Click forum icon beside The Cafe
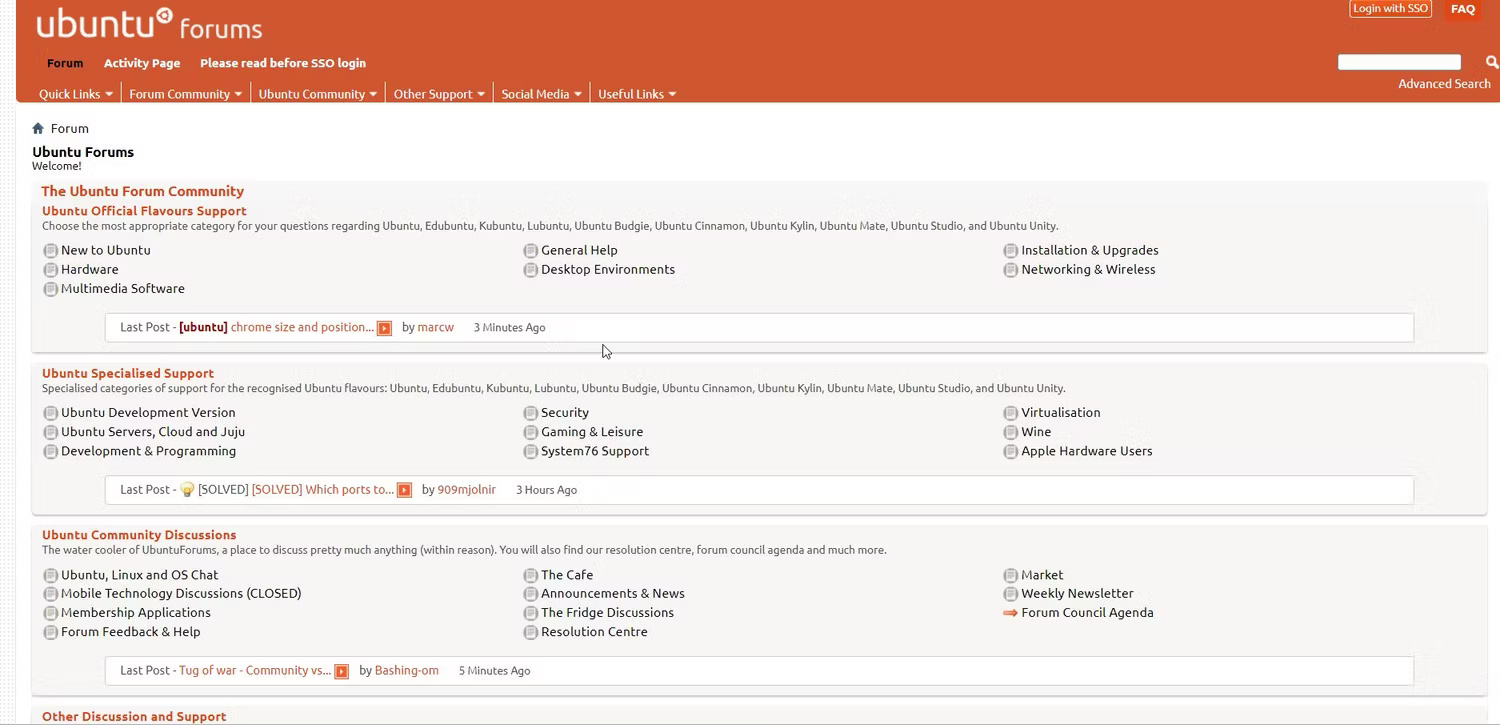Viewport: 1500px width, 725px height. click(x=530, y=575)
